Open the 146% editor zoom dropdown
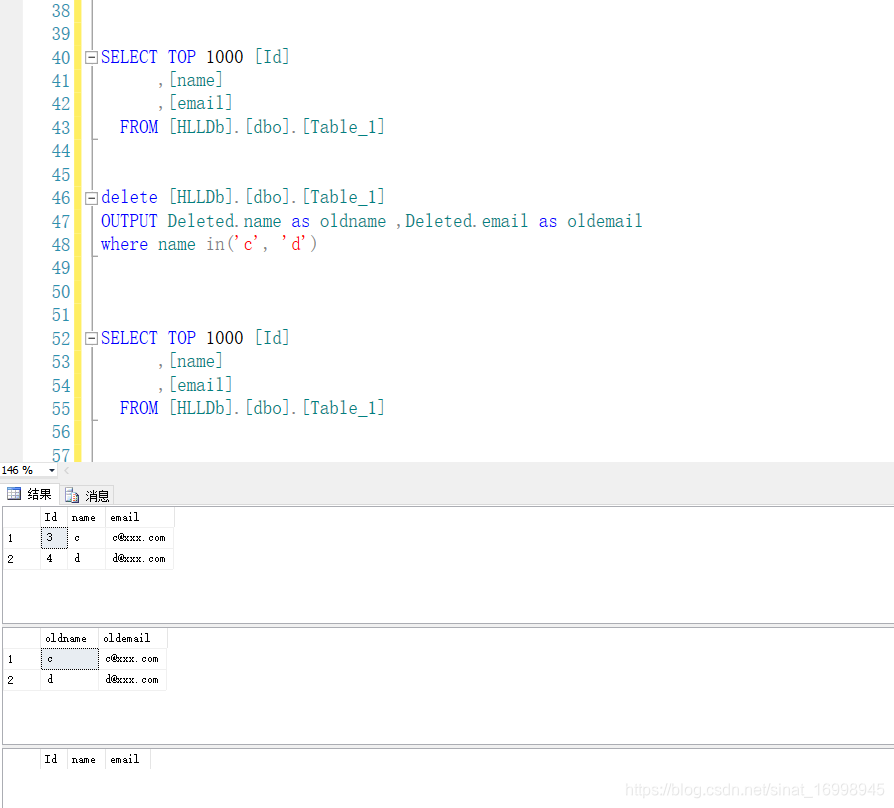Image resolution: width=894 pixels, height=808 pixels. tap(49, 470)
